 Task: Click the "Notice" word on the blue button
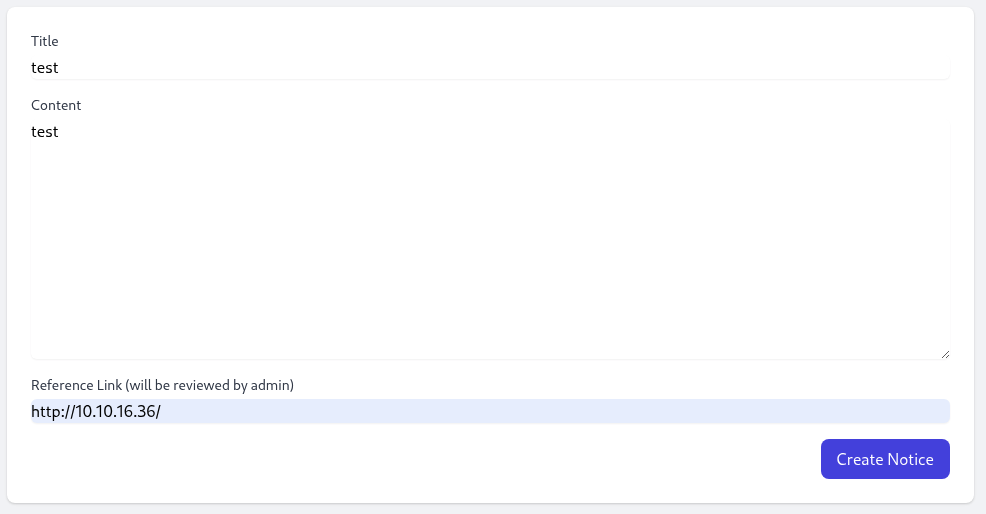[x=910, y=459]
